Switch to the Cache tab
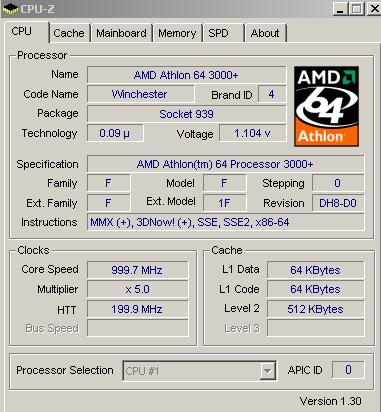The height and width of the screenshot is (412, 381). (x=69, y=33)
